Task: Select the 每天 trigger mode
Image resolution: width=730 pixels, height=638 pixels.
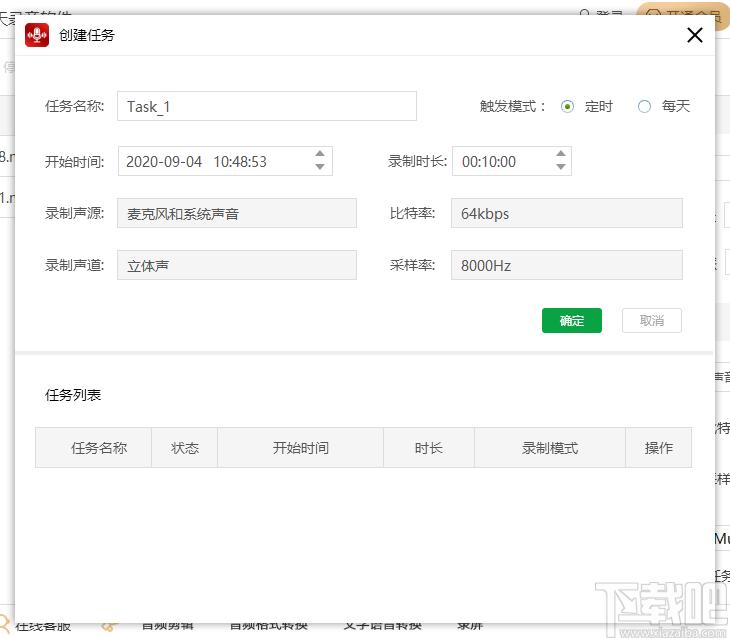Action: point(644,107)
